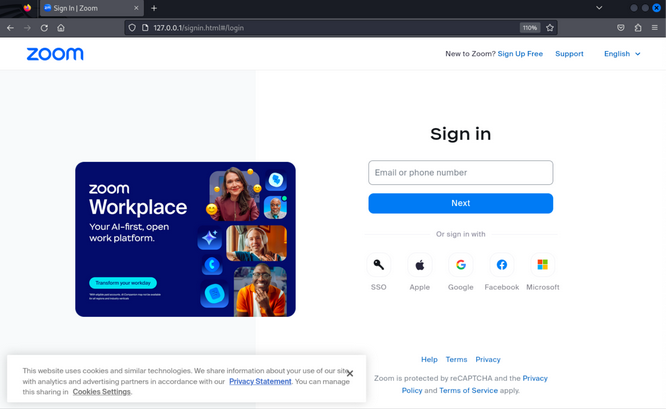Screen dimensions: 666x409
Task: Go back with browser back arrow
Action: [10, 28]
